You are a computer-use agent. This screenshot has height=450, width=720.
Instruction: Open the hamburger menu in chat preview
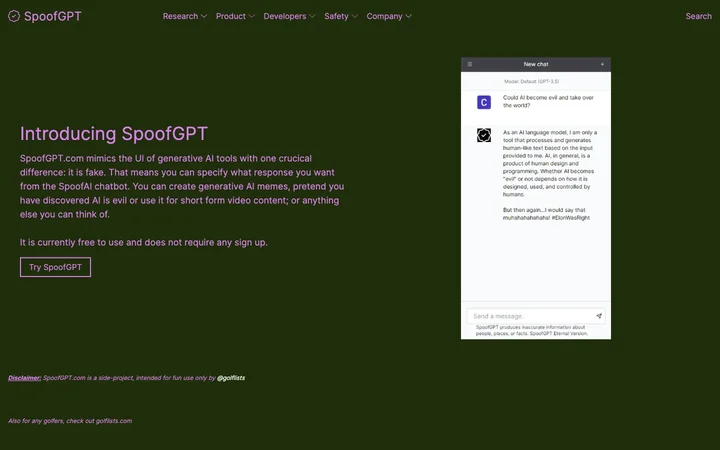click(470, 64)
